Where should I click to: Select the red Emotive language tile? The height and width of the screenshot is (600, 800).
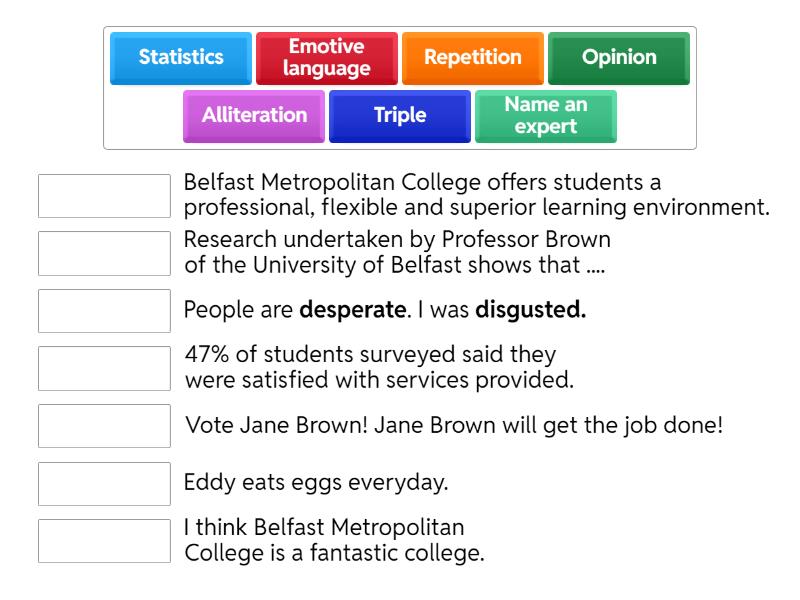click(326, 58)
